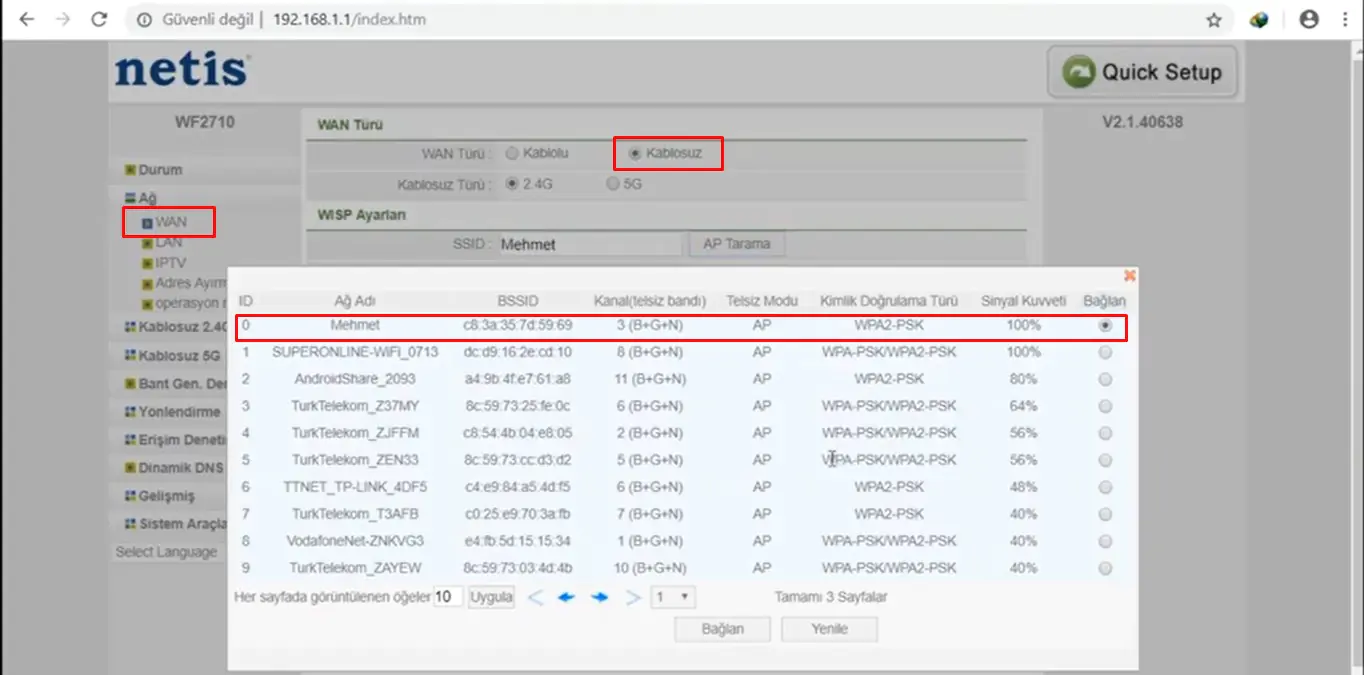Image resolution: width=1364 pixels, height=675 pixels.
Task: Open the LAN settings page
Action: (168, 243)
